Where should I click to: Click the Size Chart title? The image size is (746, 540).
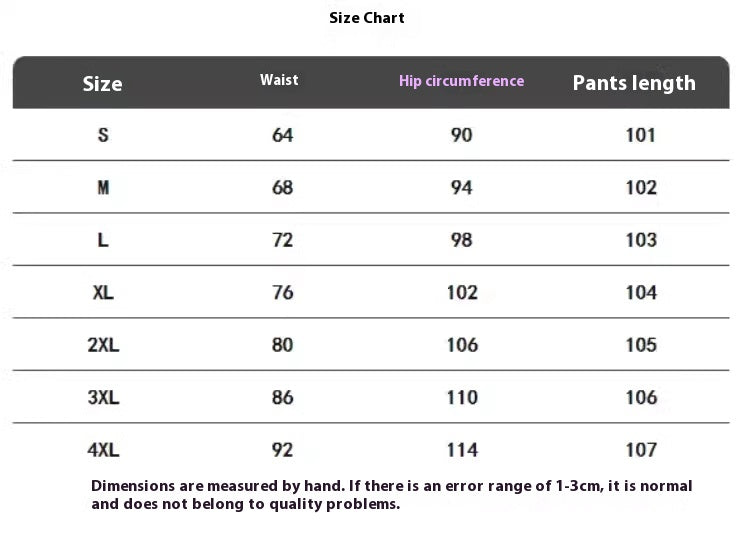[367, 18]
